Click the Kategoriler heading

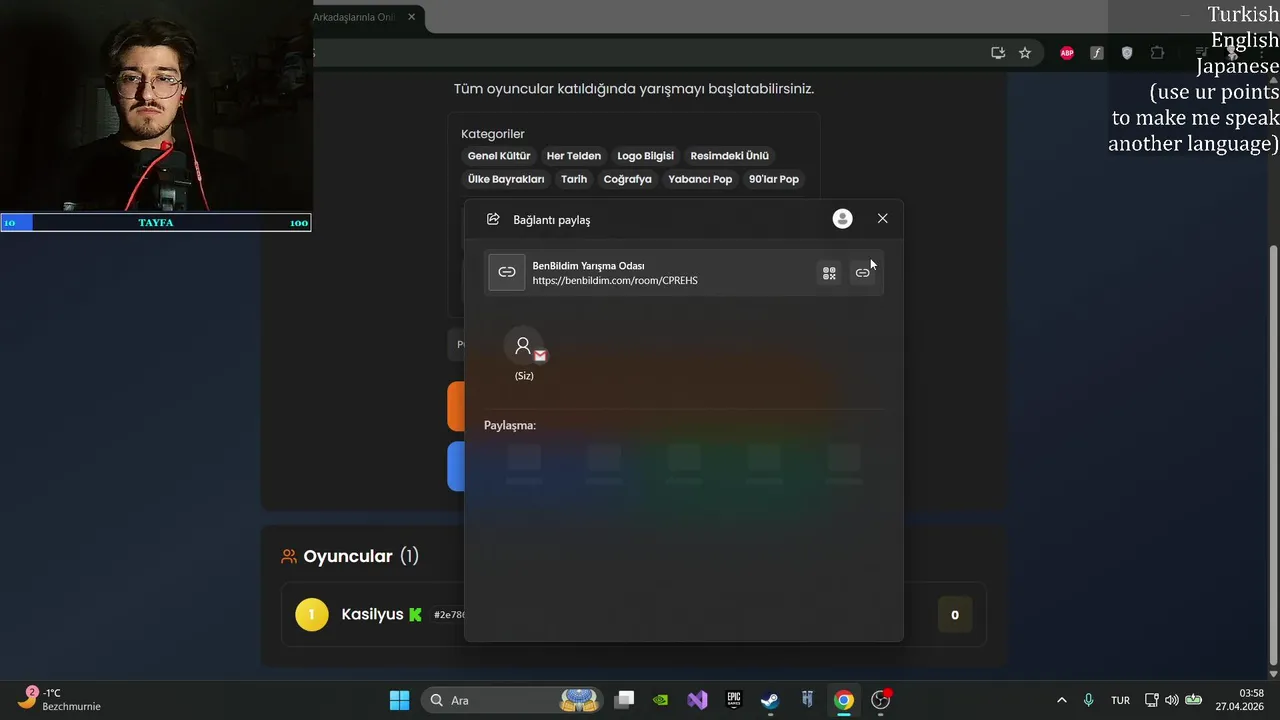tap(493, 134)
